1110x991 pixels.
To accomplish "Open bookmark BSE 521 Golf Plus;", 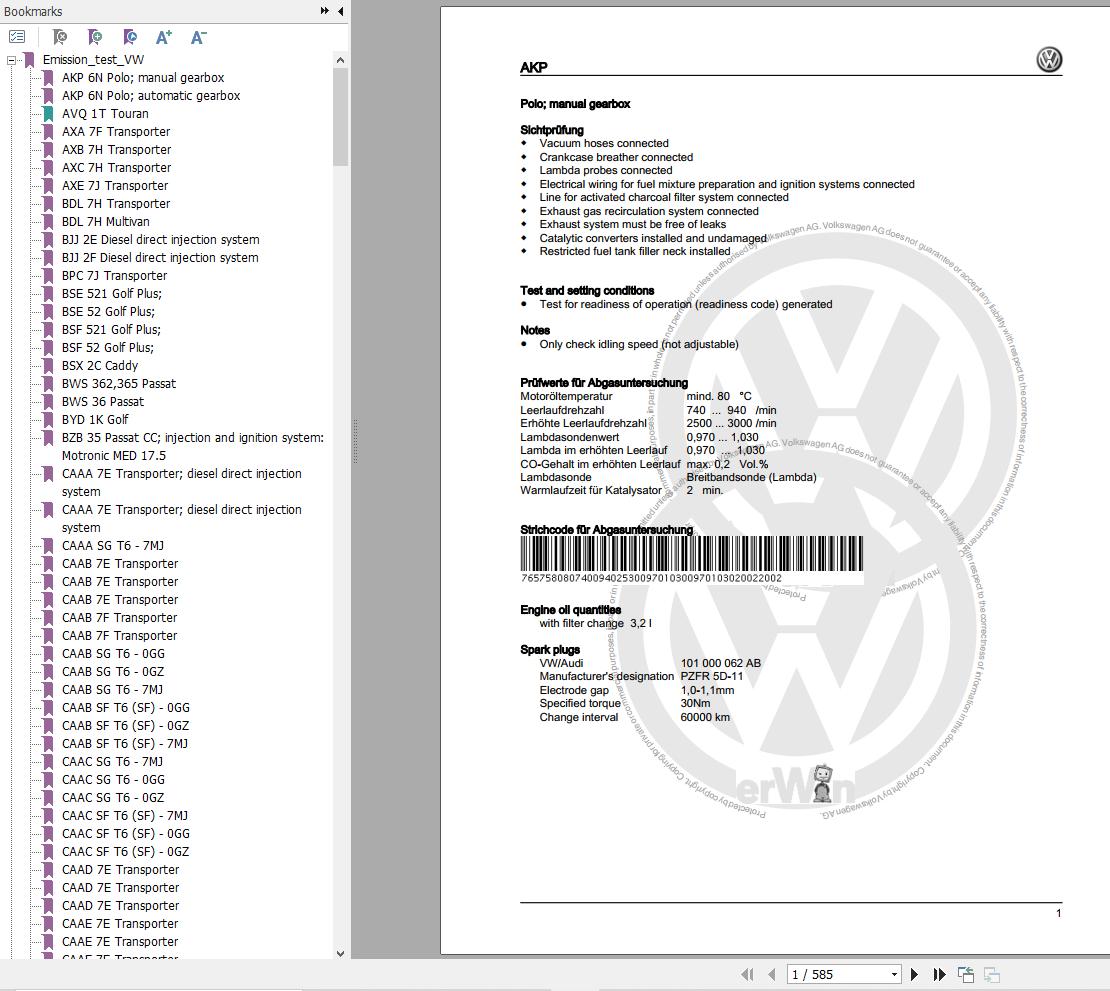I will (x=112, y=294).
